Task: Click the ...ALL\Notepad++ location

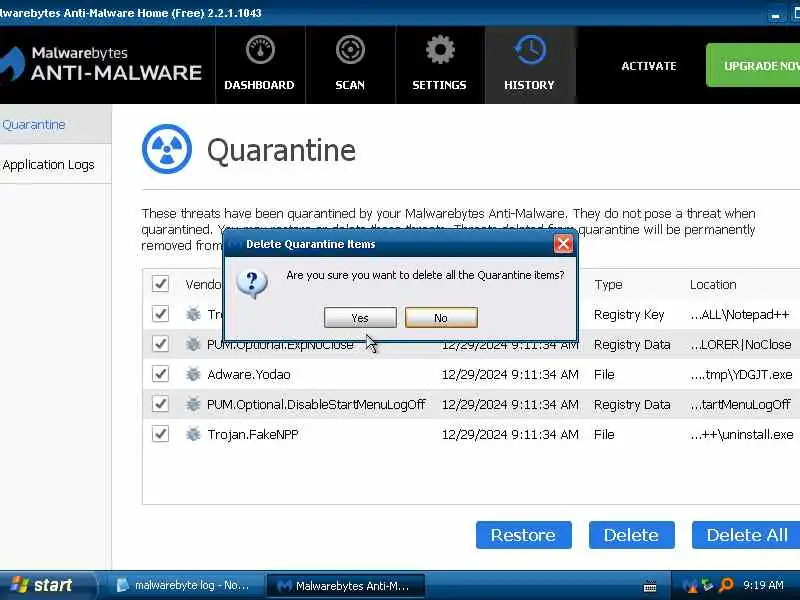Action: (x=740, y=314)
